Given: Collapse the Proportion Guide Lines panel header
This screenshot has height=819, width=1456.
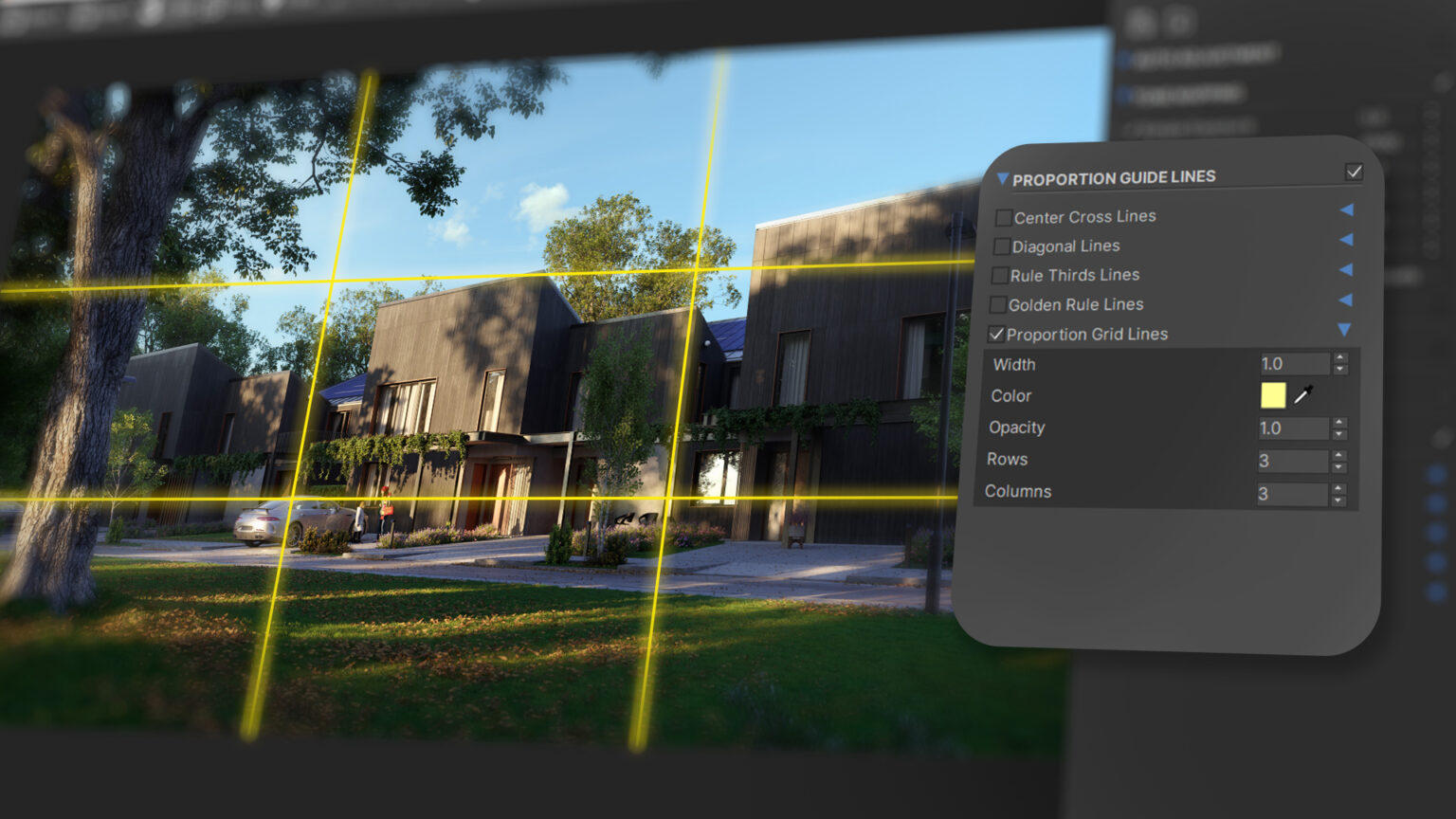Looking at the screenshot, I should pos(1002,178).
